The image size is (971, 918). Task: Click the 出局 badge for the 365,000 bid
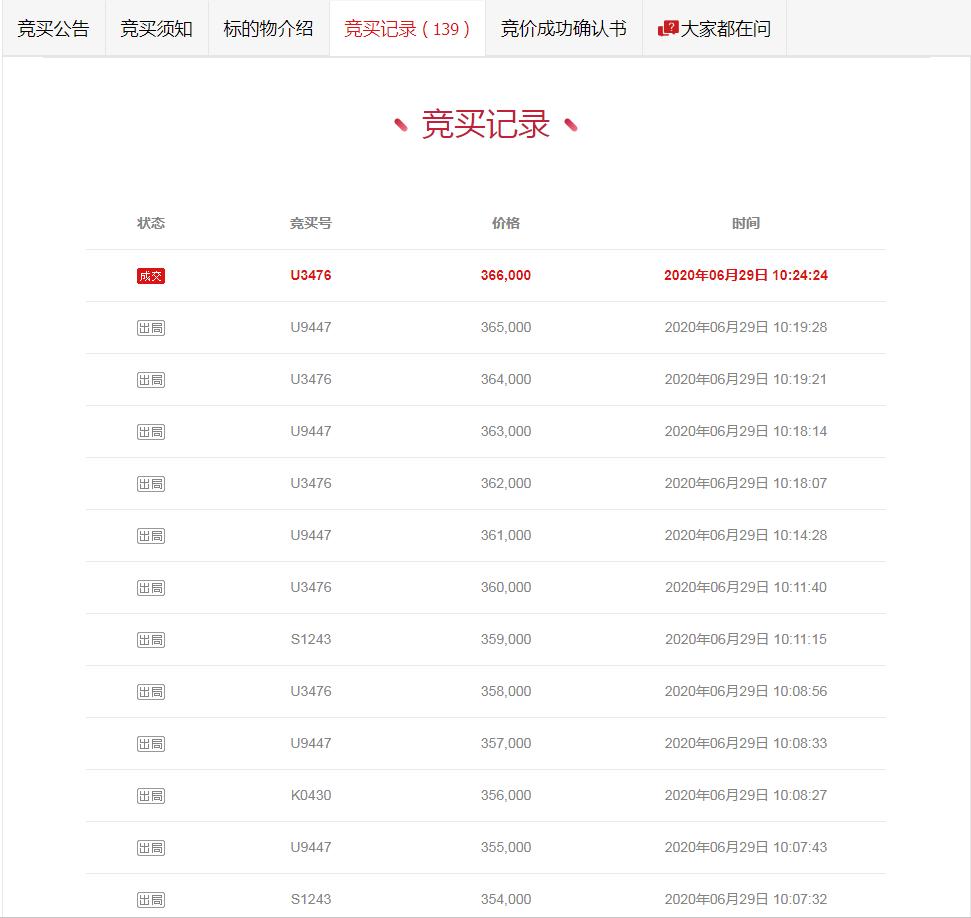click(x=151, y=328)
